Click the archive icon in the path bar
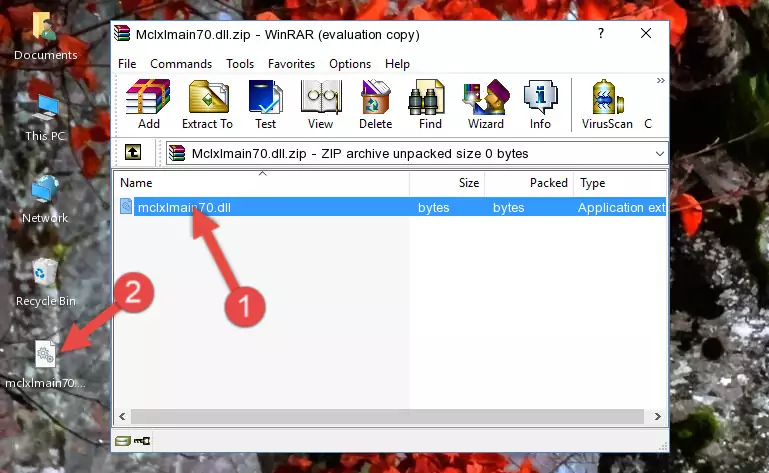This screenshot has height=473, width=769. [177, 154]
